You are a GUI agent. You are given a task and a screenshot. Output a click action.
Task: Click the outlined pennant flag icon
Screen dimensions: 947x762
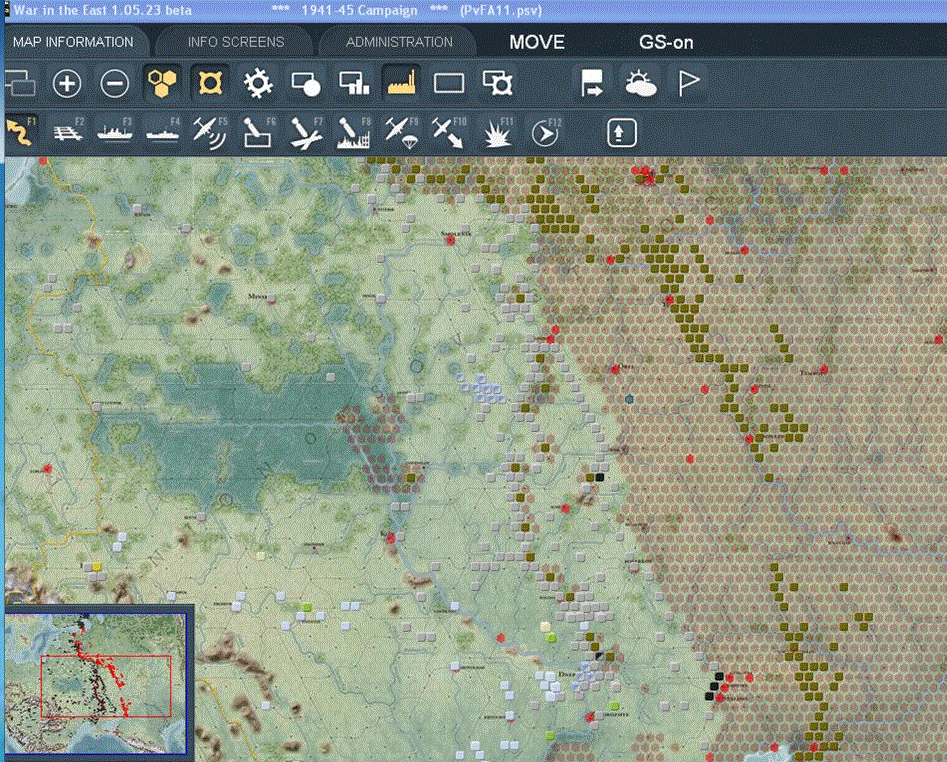[x=688, y=83]
